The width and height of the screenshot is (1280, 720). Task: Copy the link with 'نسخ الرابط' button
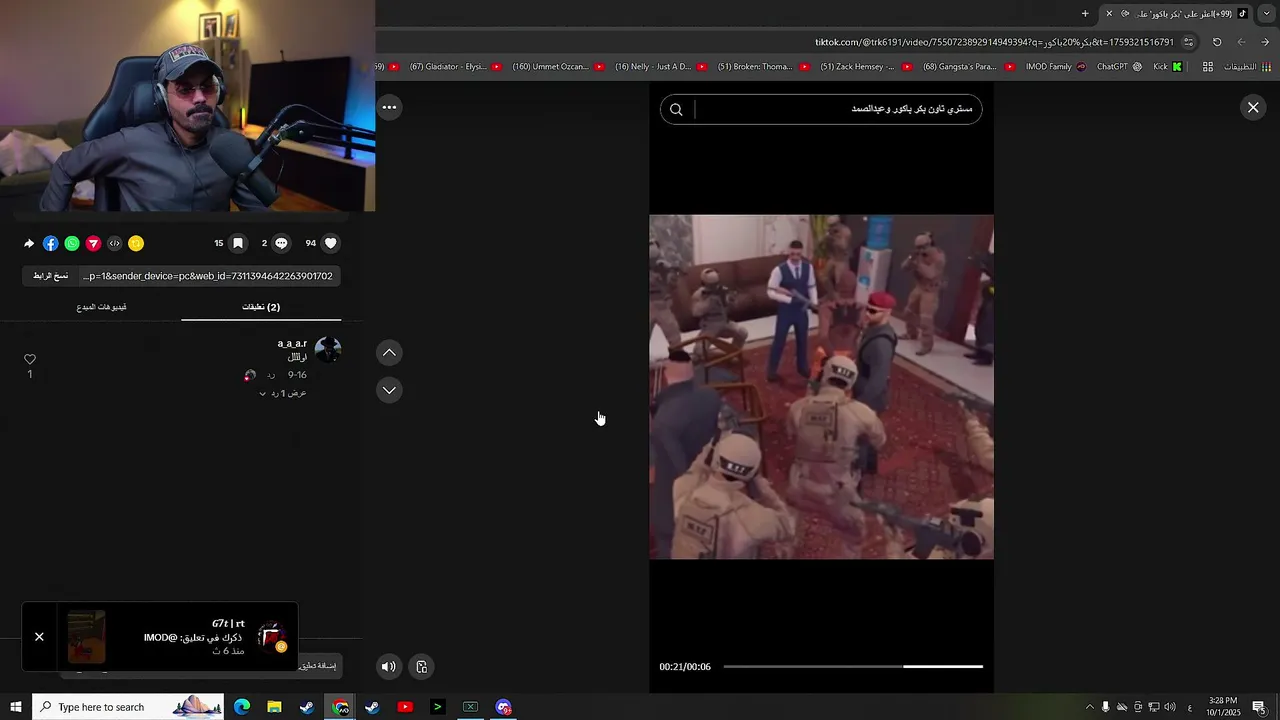(50, 276)
